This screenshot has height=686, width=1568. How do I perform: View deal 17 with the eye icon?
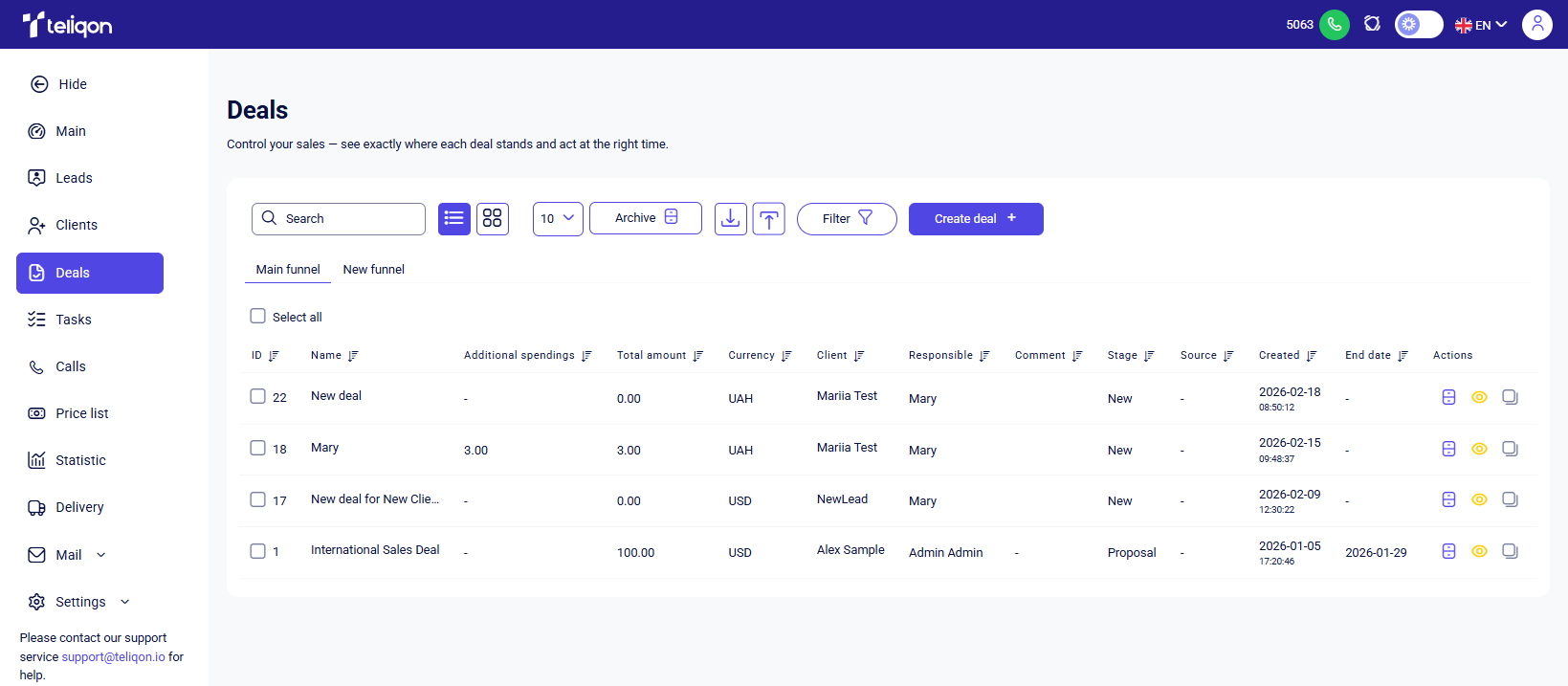(1479, 499)
